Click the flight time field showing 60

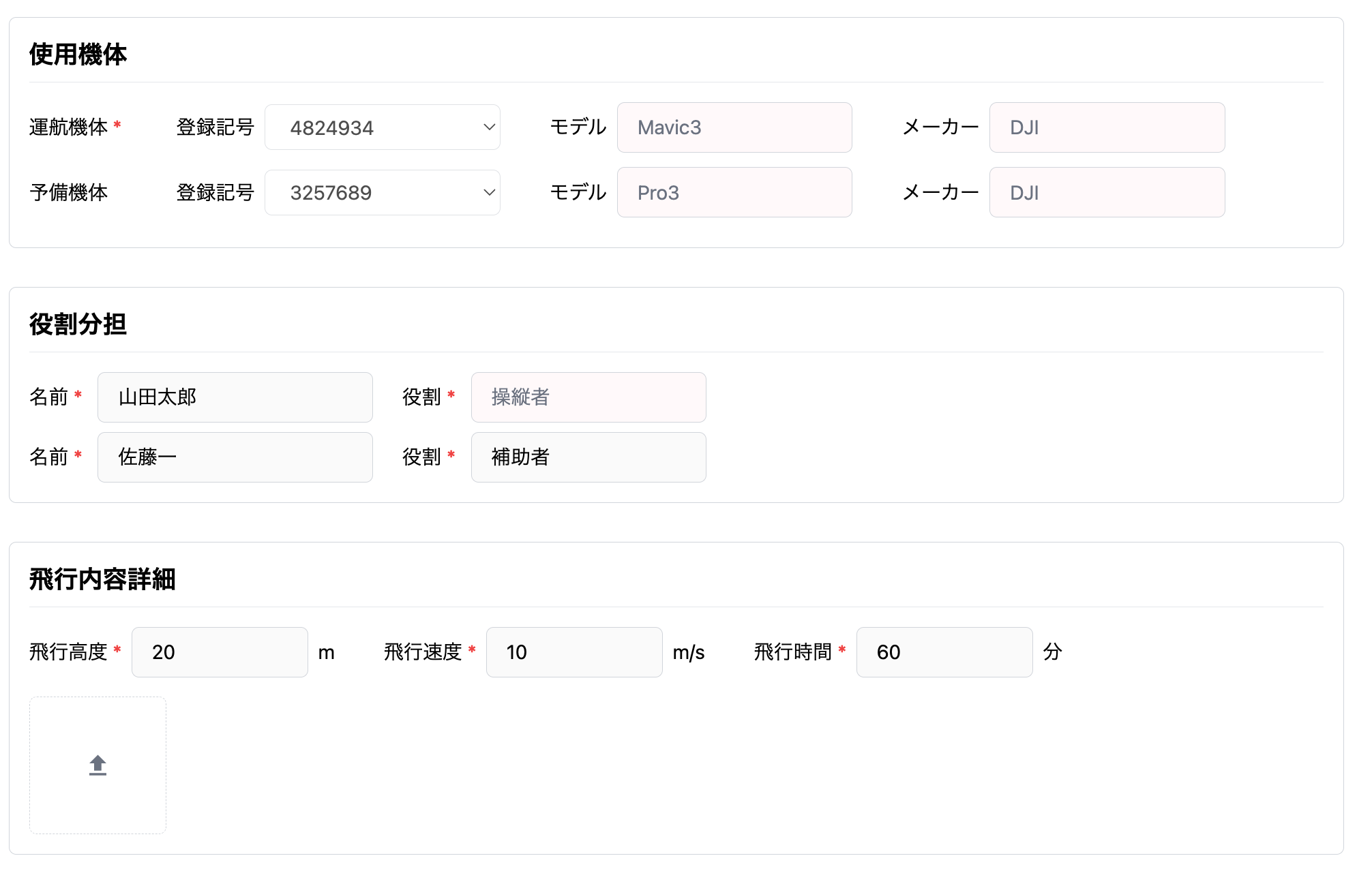944,652
